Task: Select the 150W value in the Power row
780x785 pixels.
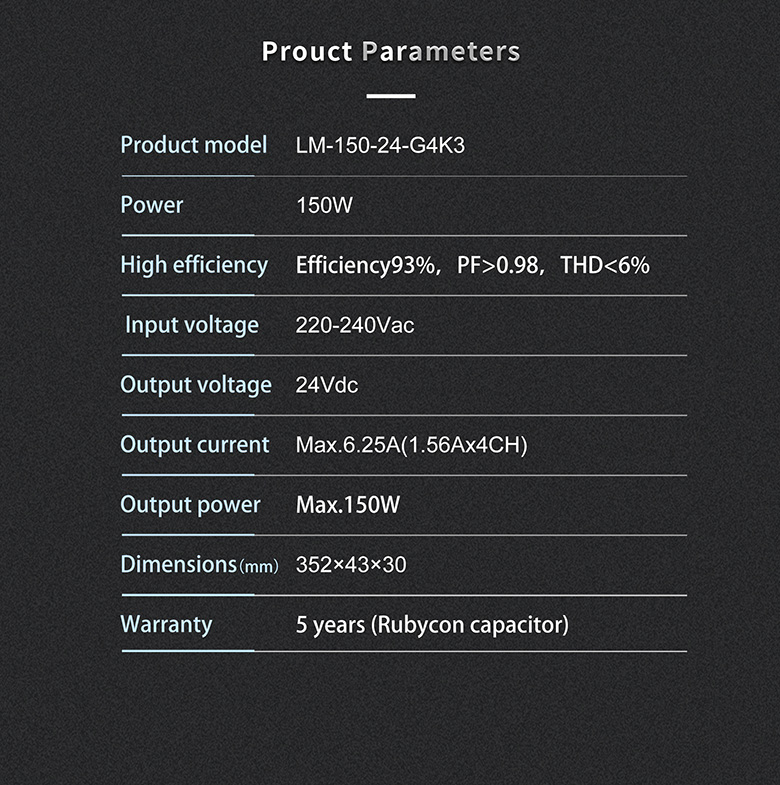Action: coord(324,206)
